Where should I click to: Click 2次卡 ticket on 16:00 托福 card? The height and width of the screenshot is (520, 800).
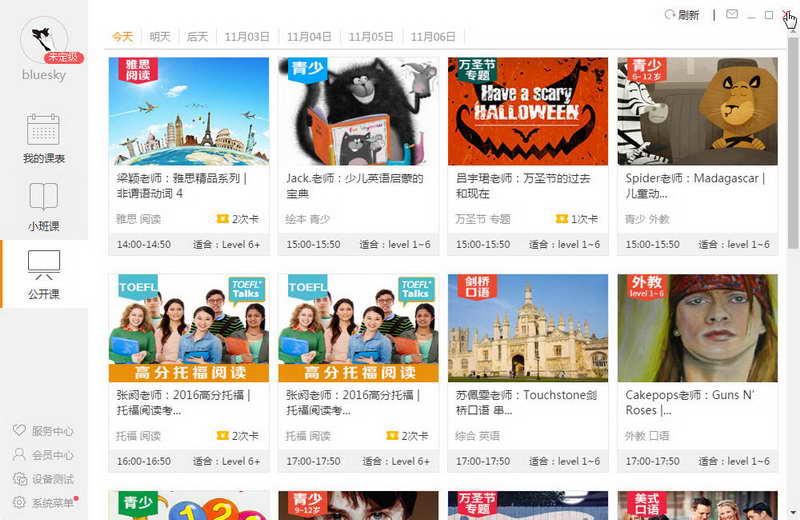click(238, 436)
